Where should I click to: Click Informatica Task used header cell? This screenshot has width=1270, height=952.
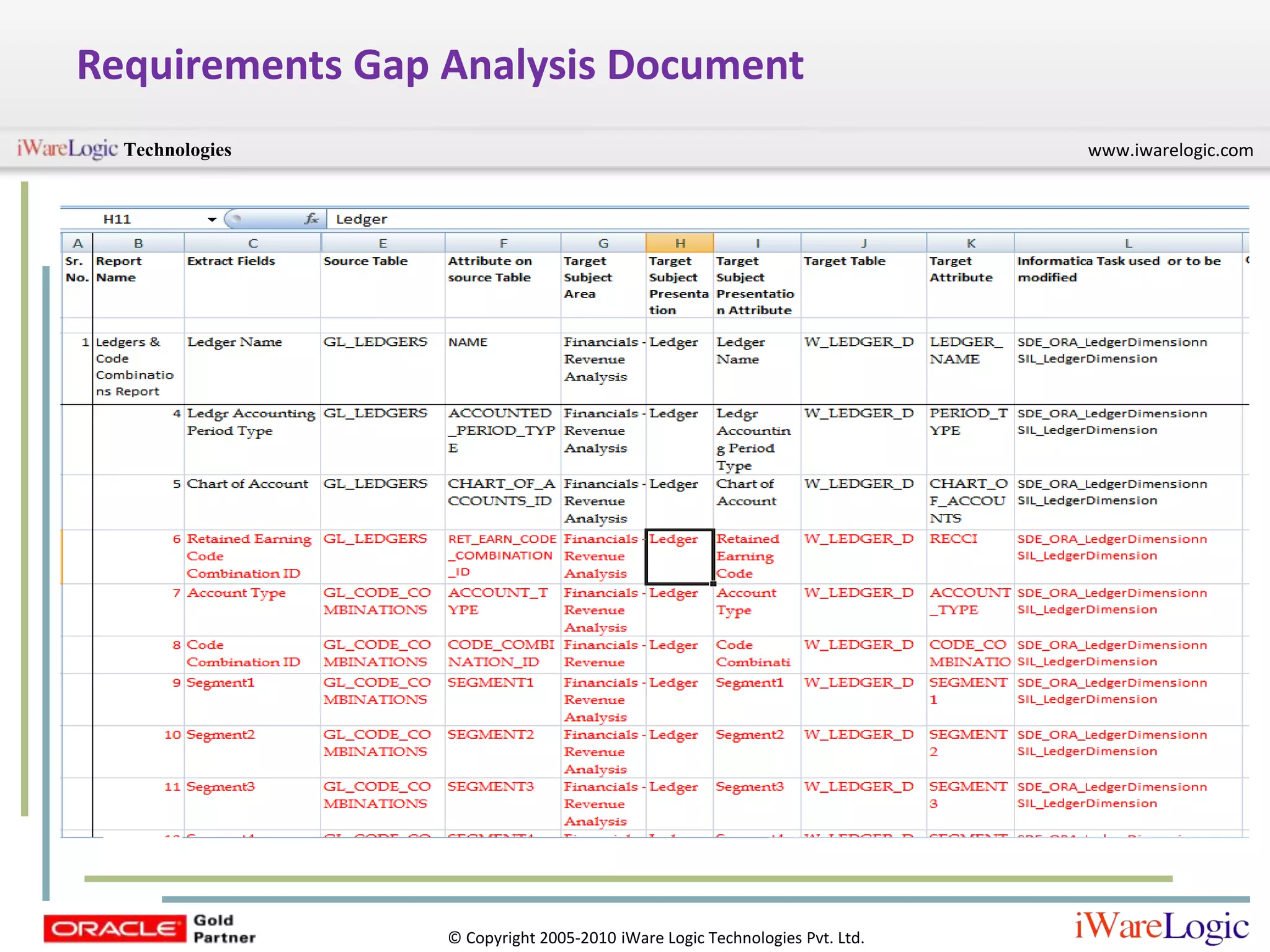click(x=1128, y=285)
